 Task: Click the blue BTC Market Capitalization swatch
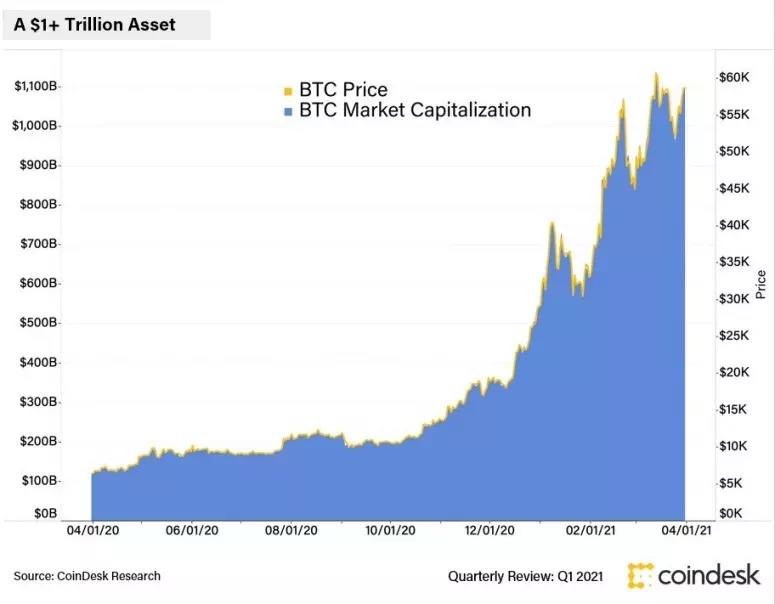(x=288, y=112)
